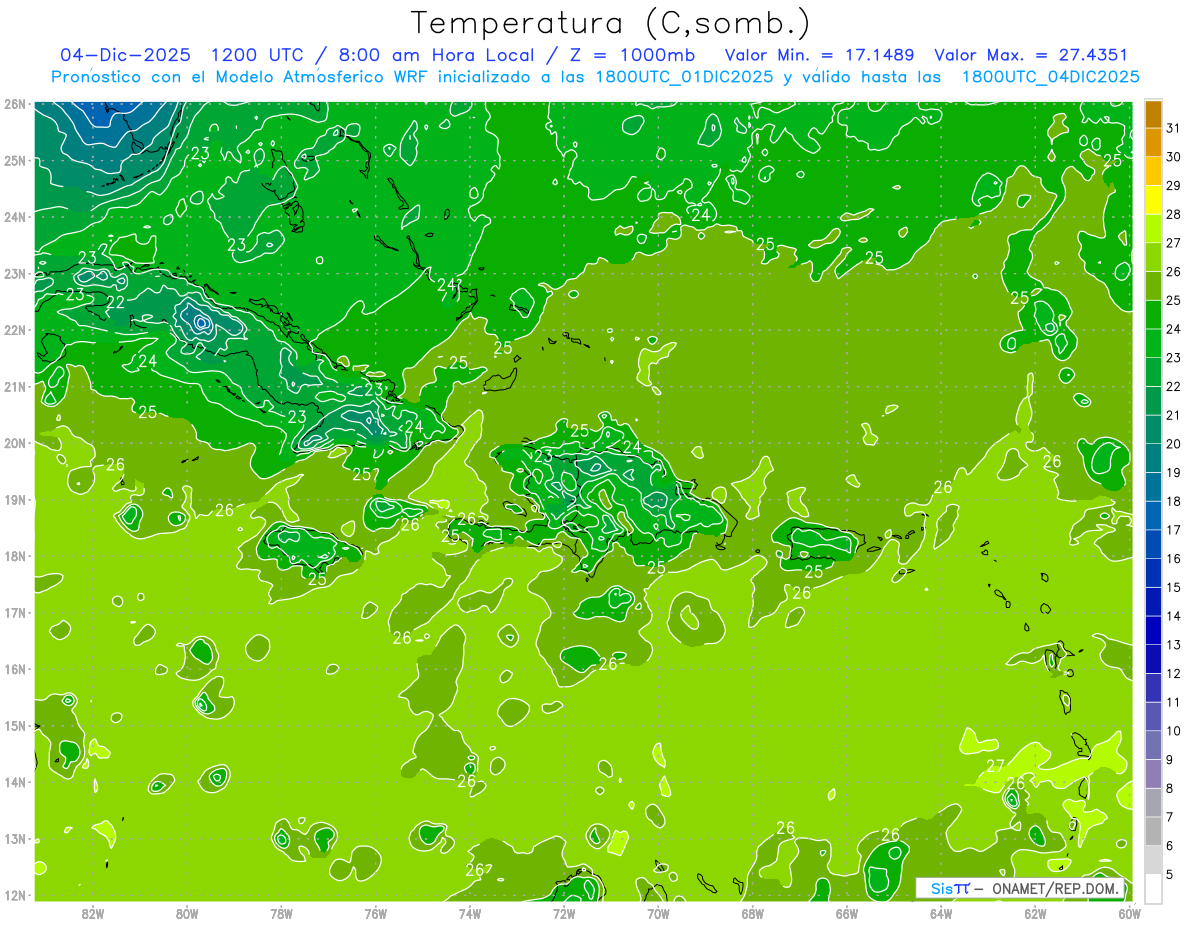1200x927 pixels.
Task: Click the Pronostico con el Modelo Atmosferico WRF line
Action: [x=596, y=77]
